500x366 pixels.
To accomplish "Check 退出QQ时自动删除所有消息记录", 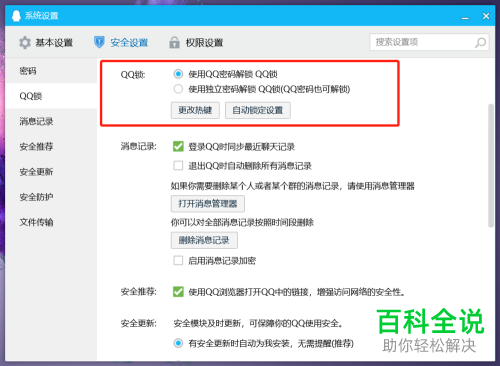I will pyautogui.click(x=178, y=165).
